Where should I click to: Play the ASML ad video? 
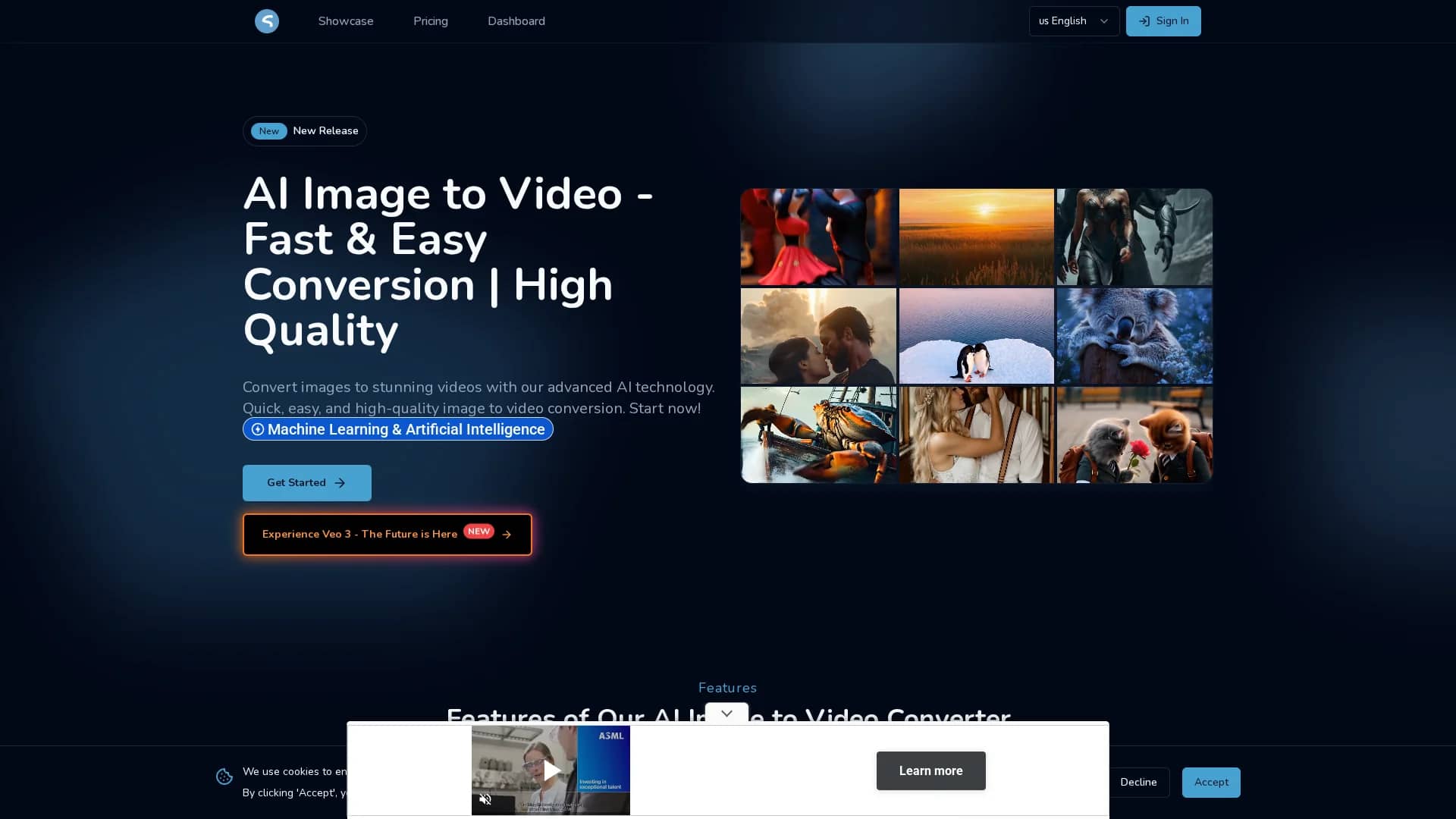click(x=551, y=770)
